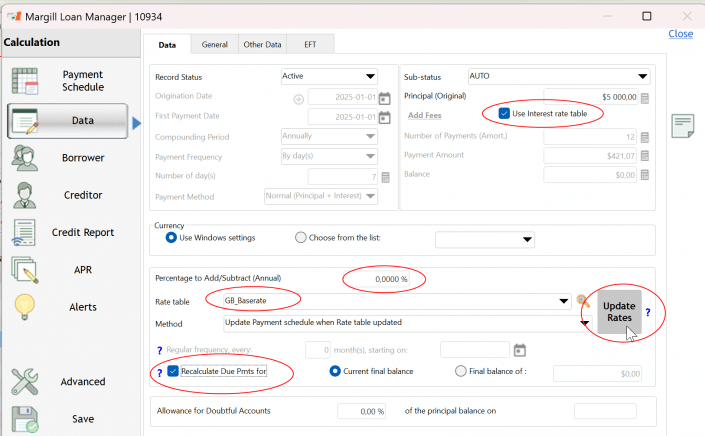Open the Payment Schedule sidebar icon
The height and width of the screenshot is (436, 705).
click(26, 82)
